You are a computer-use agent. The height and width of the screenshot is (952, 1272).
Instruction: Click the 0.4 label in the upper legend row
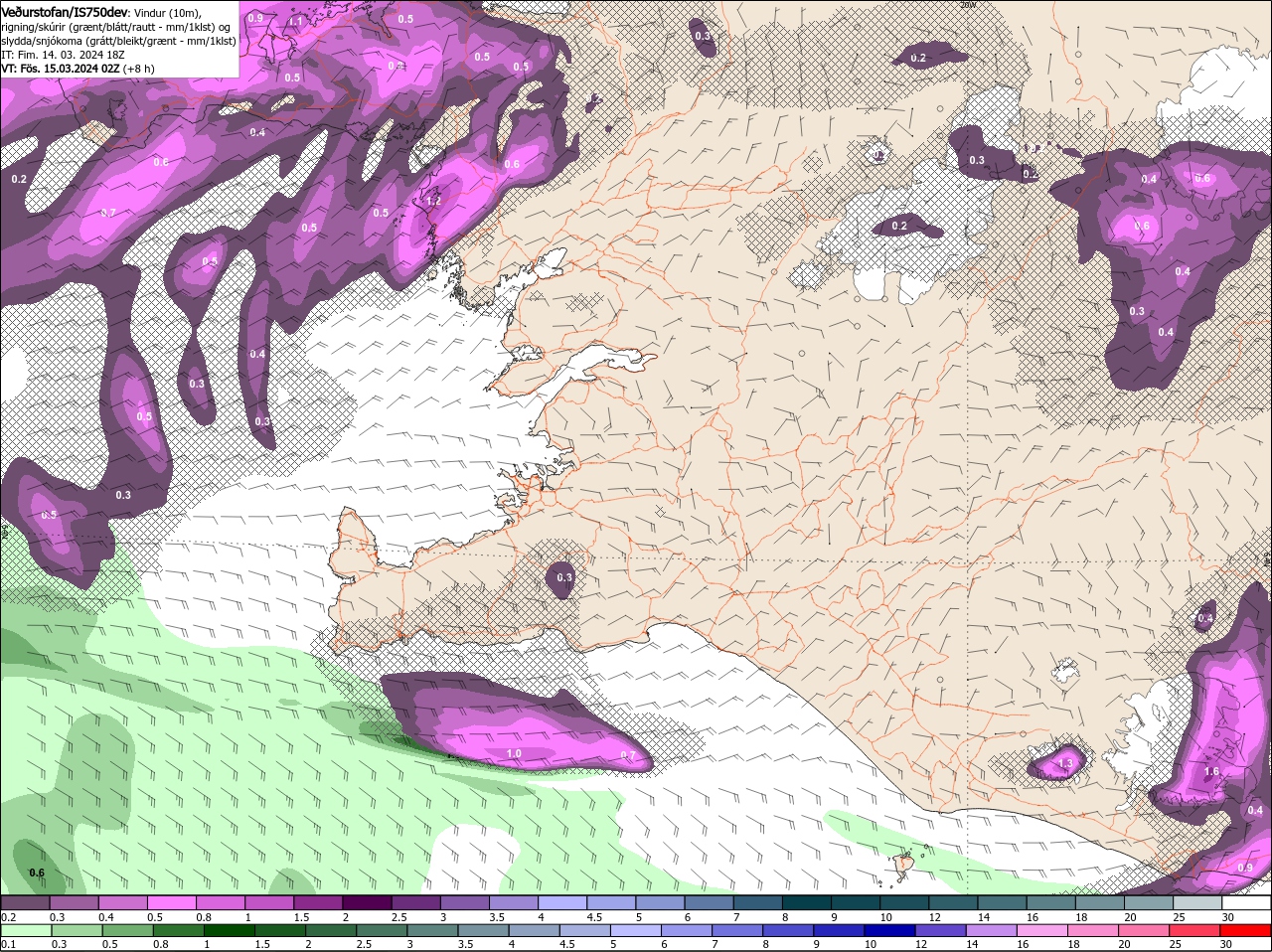pyautogui.click(x=106, y=917)
